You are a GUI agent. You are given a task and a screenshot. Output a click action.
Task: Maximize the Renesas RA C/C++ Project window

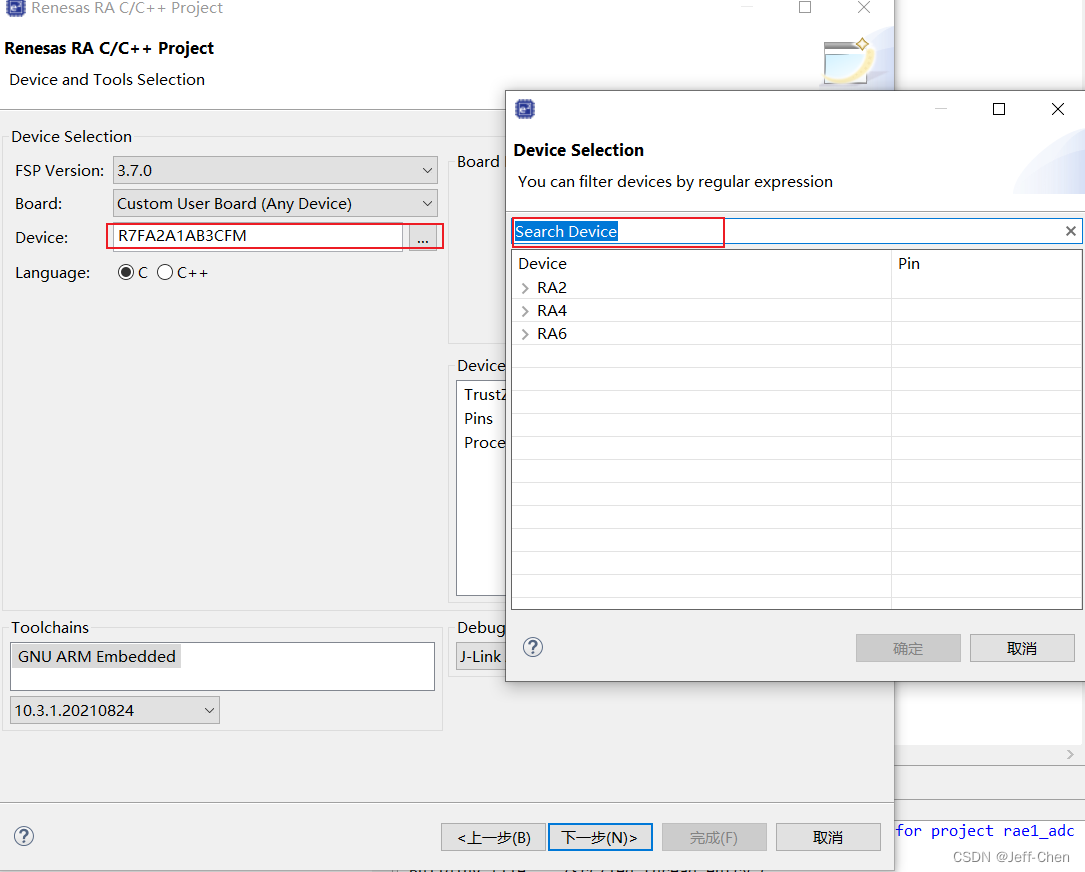(805, 8)
